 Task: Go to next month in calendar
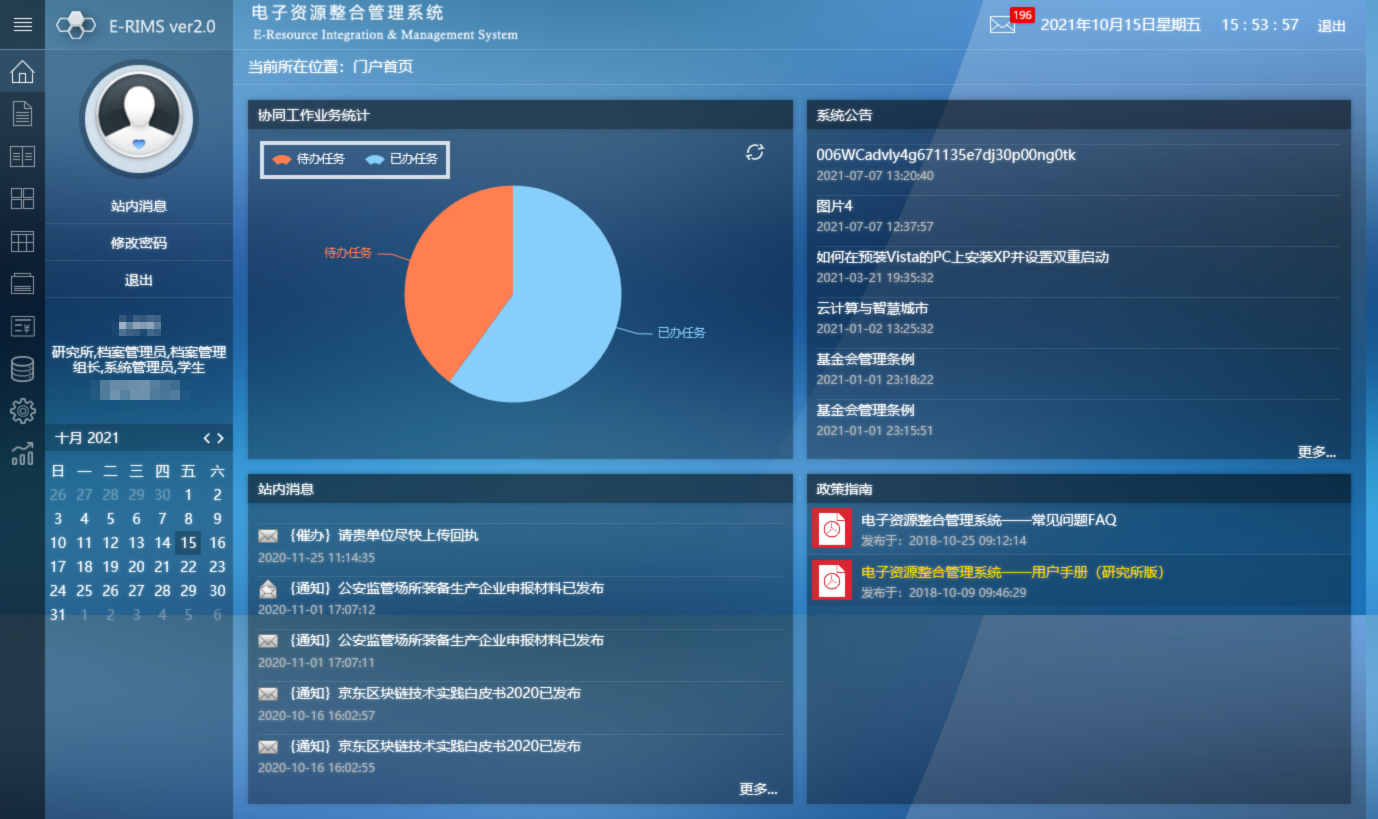(x=221, y=438)
